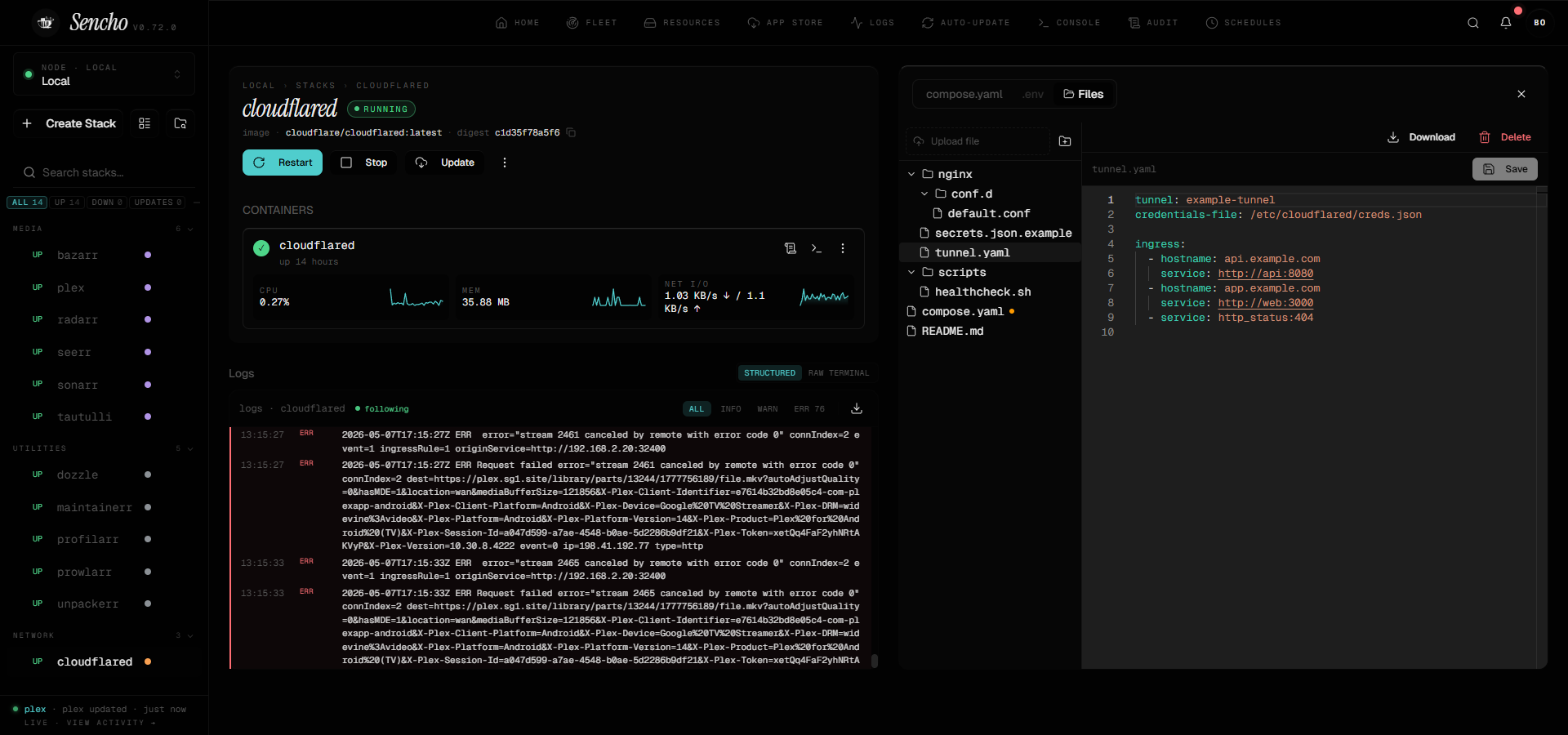Download tunnel.yaml file

(x=1421, y=137)
